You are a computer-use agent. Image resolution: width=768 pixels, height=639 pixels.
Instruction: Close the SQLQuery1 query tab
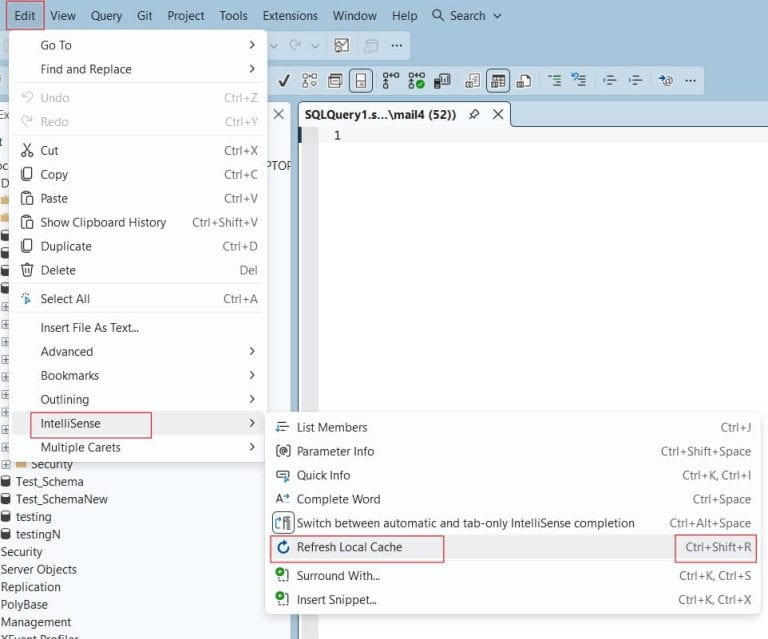pyautogui.click(x=498, y=115)
